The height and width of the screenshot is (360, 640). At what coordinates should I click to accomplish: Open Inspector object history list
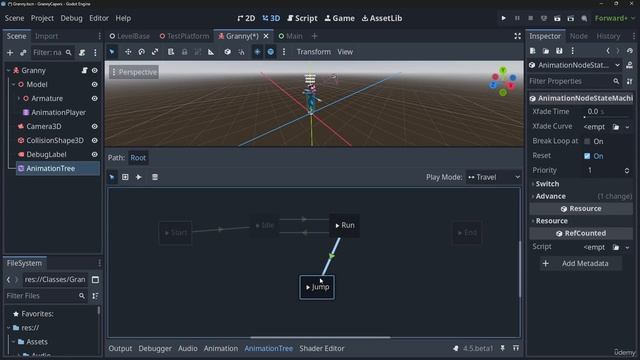[630, 51]
